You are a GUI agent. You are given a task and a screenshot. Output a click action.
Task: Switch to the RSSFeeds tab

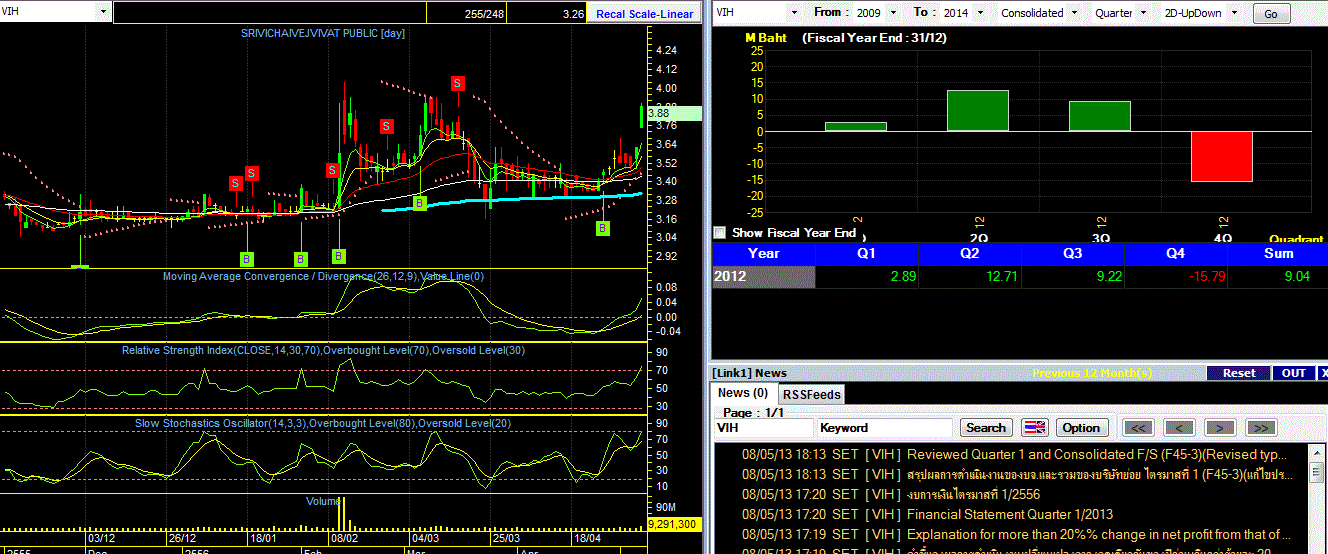(x=811, y=394)
